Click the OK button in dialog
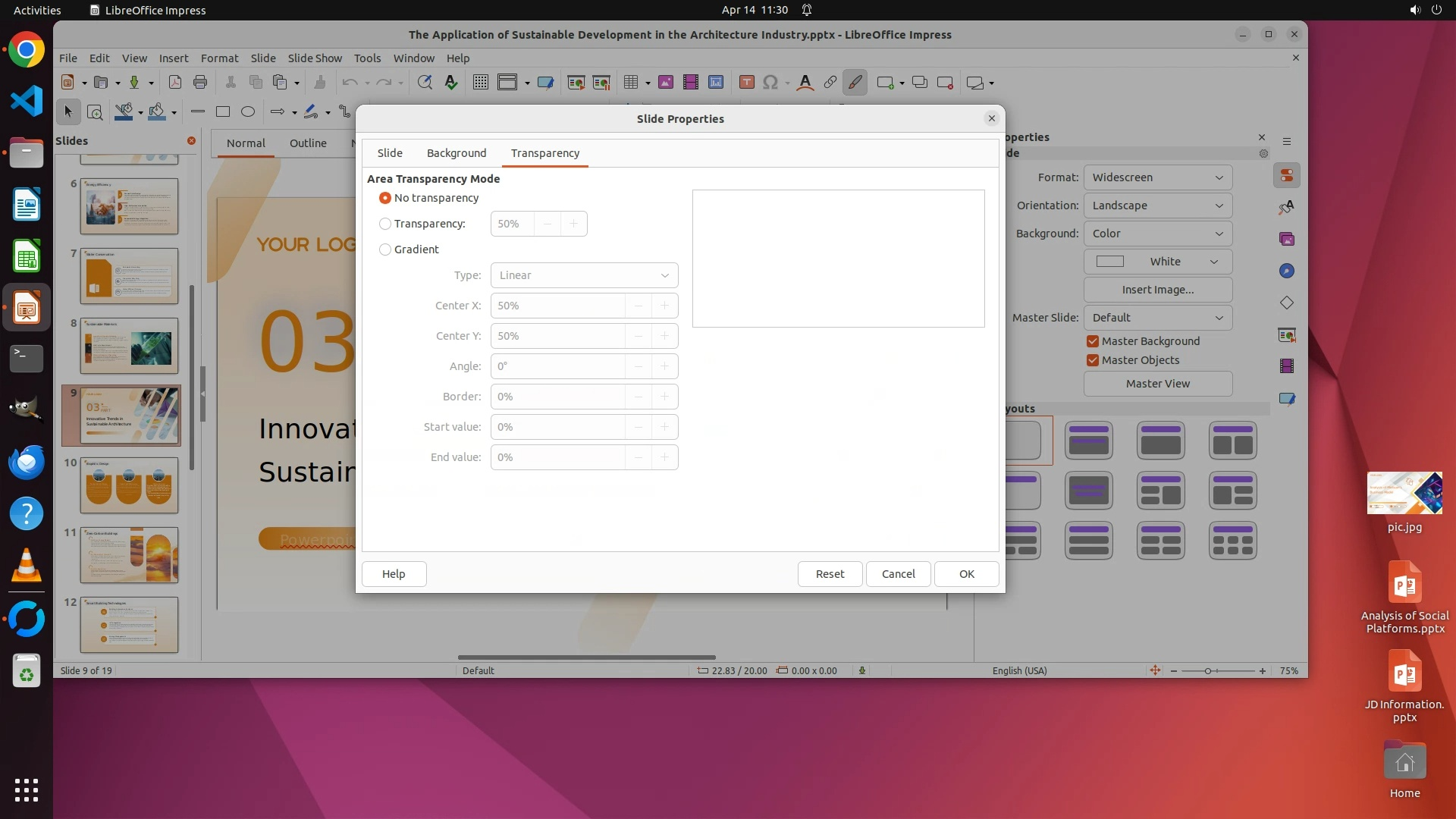This screenshot has height=819, width=1456. (966, 574)
